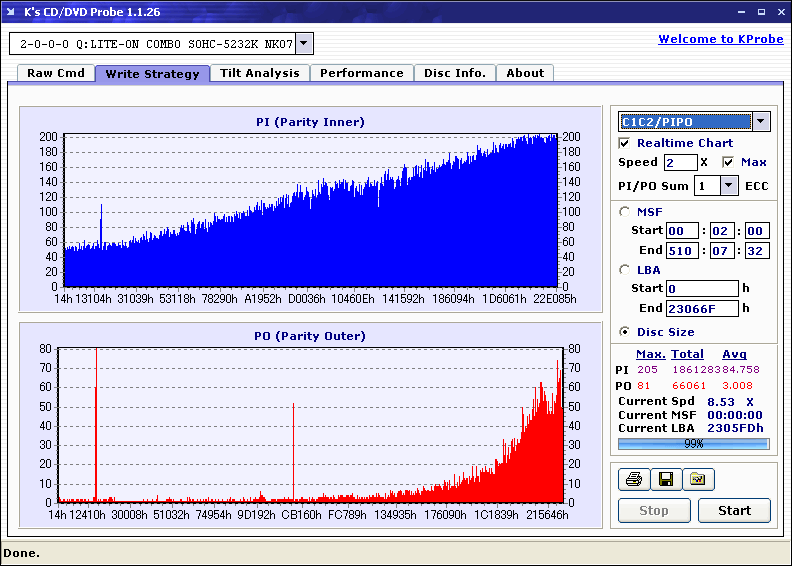Click the LBA Start field
Screen dimensions: 792x566
point(702,288)
